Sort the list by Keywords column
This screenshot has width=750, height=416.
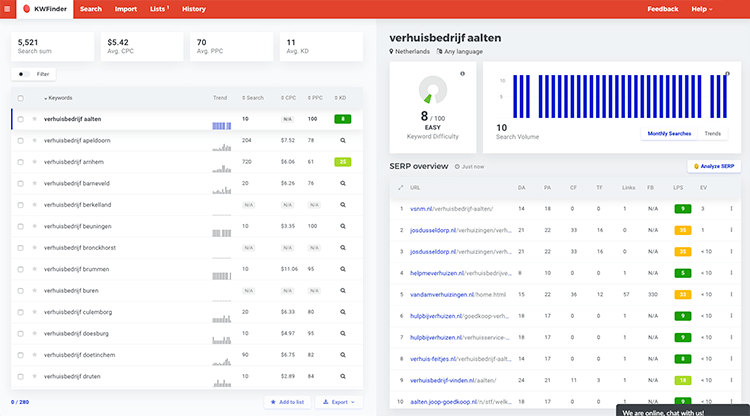[59, 98]
